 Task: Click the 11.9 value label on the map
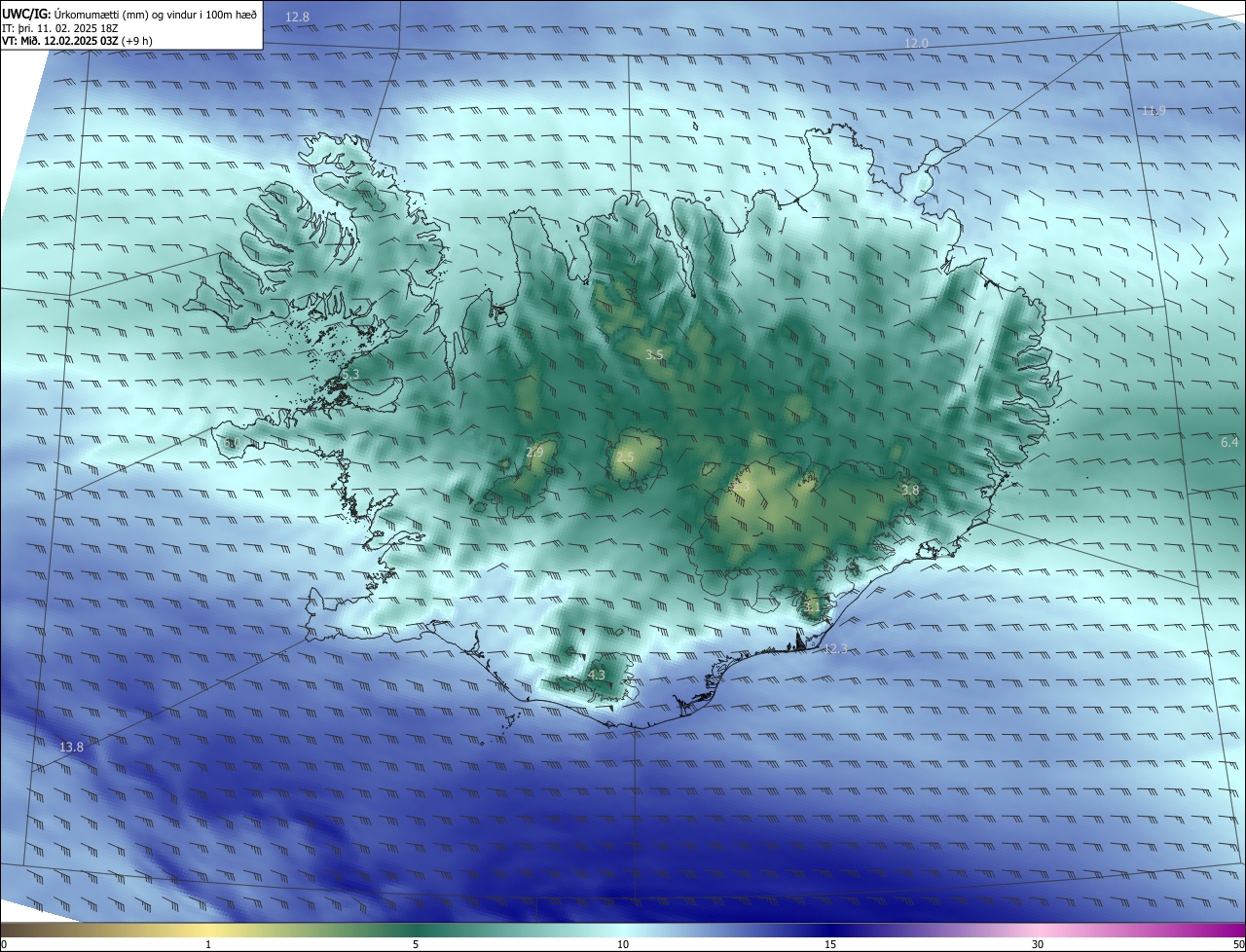tap(1153, 110)
